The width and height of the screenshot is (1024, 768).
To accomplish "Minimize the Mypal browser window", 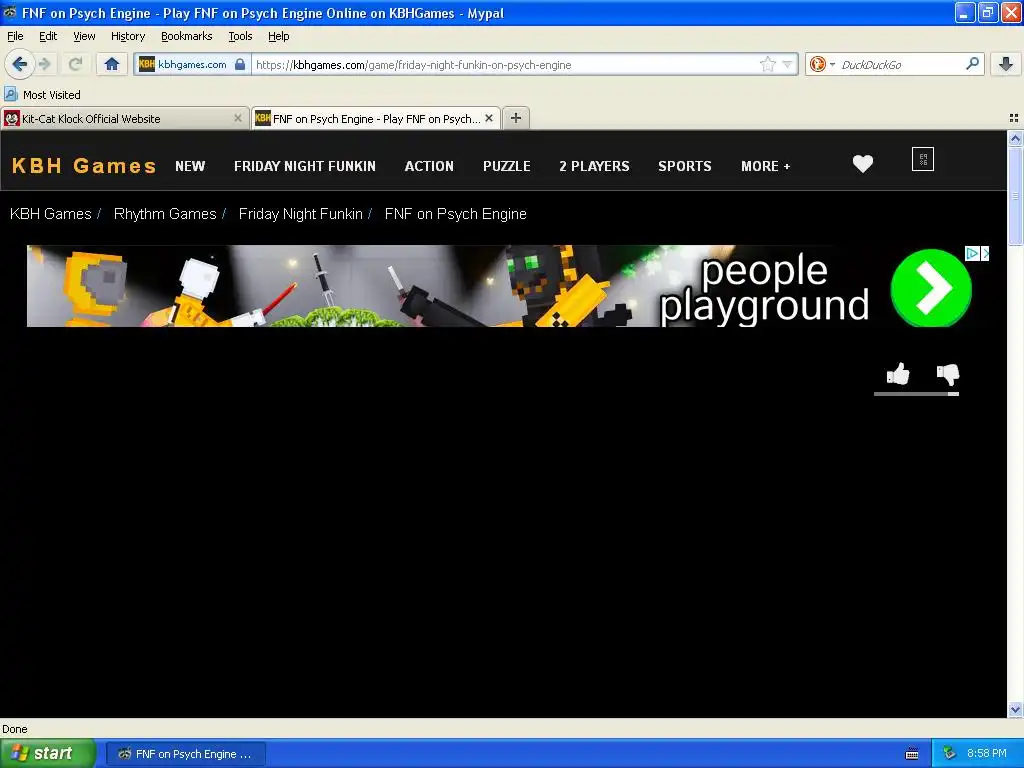I will tap(965, 12).
